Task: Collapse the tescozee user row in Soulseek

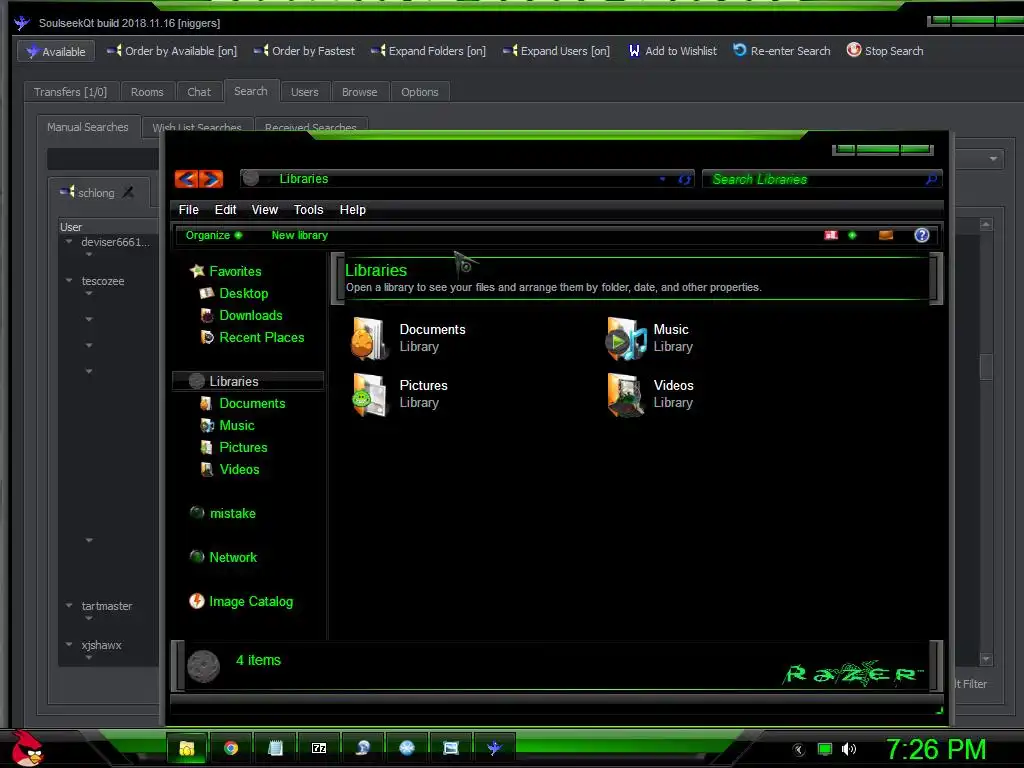Action: pyautogui.click(x=69, y=281)
